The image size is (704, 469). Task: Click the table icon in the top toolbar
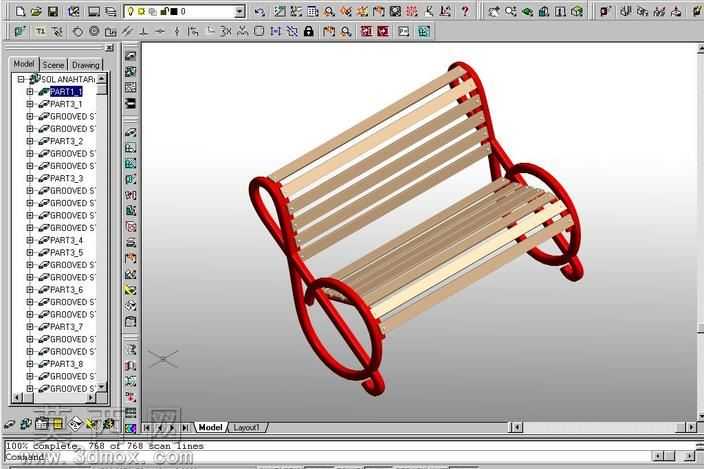(x=313, y=11)
